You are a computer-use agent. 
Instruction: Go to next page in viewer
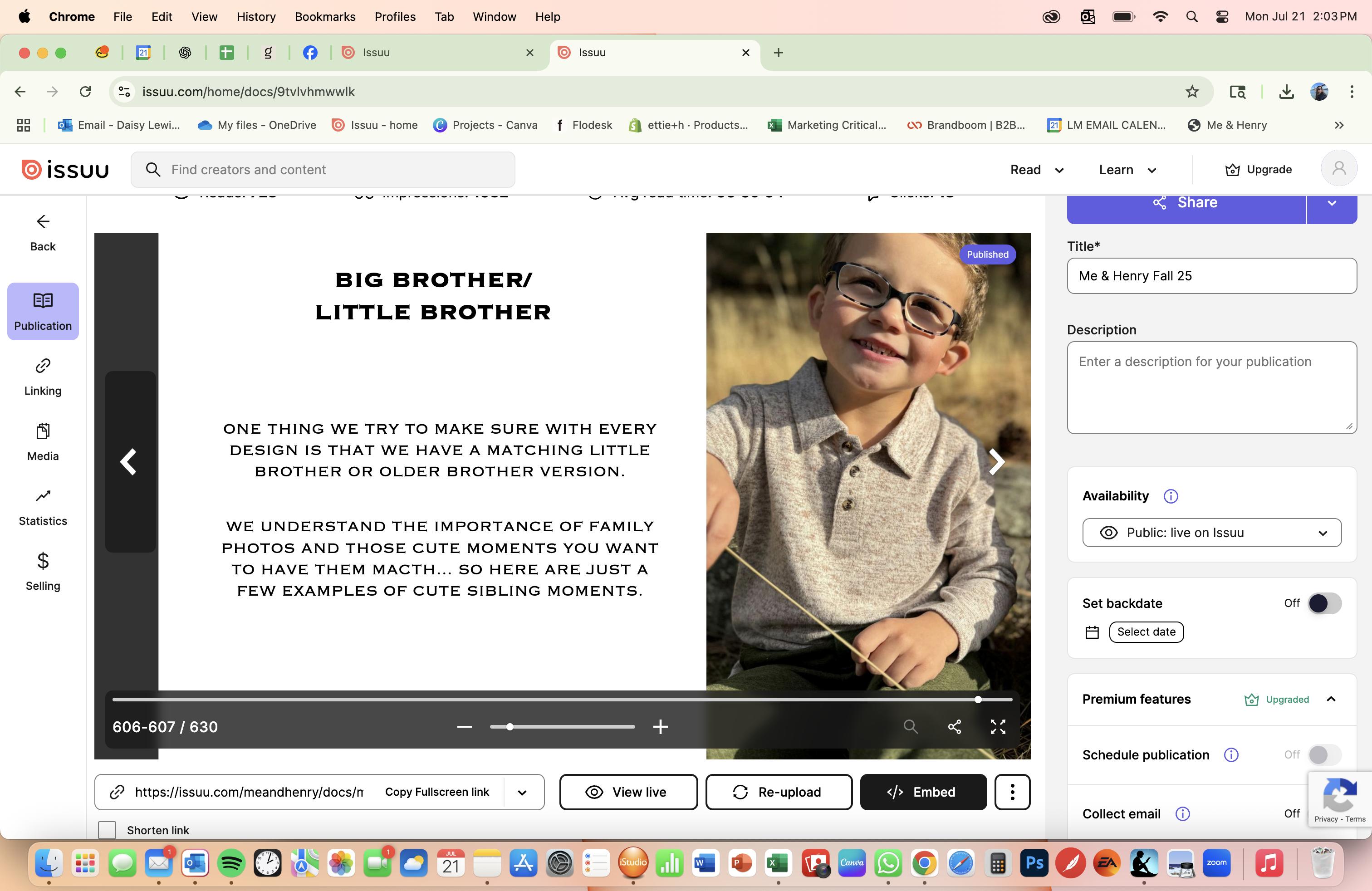(996, 462)
